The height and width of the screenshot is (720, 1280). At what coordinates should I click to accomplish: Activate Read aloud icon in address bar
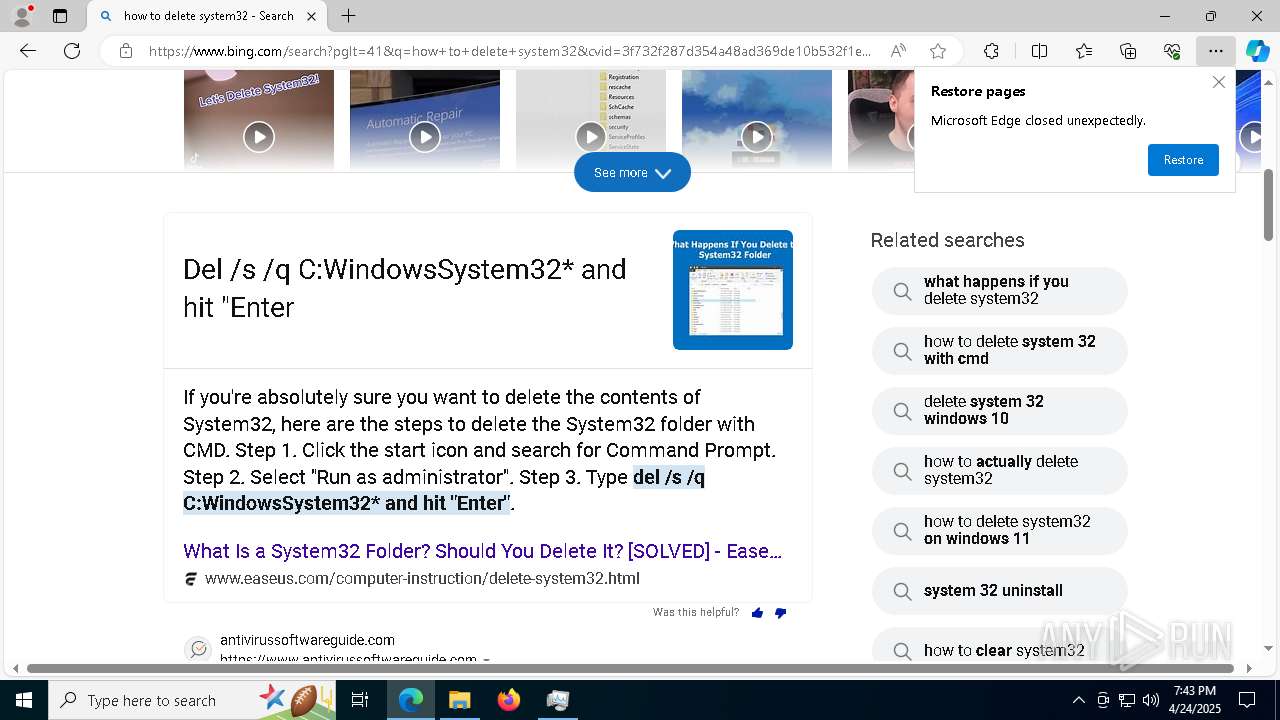(898, 51)
